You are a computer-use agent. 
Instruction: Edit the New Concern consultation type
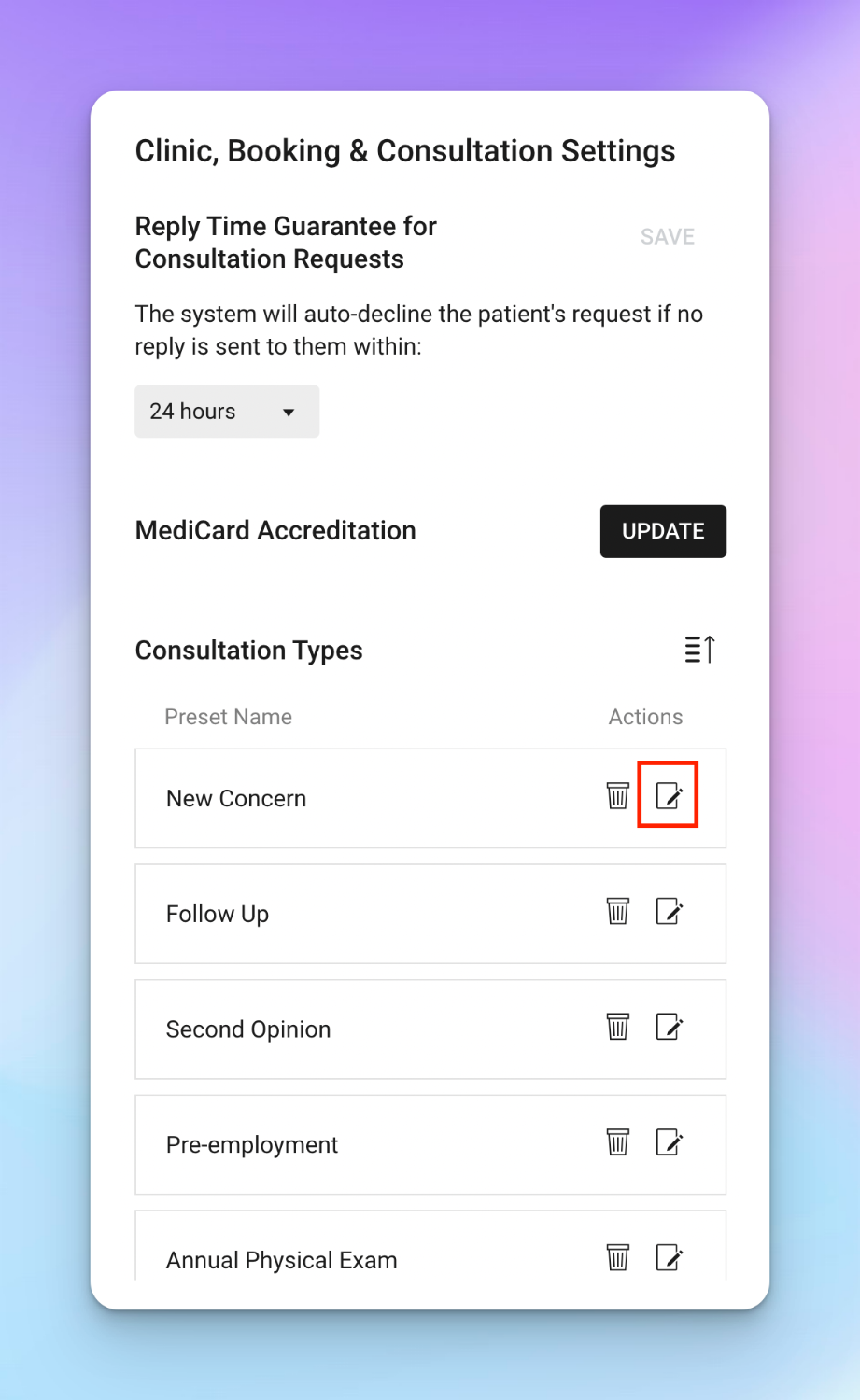coord(670,796)
